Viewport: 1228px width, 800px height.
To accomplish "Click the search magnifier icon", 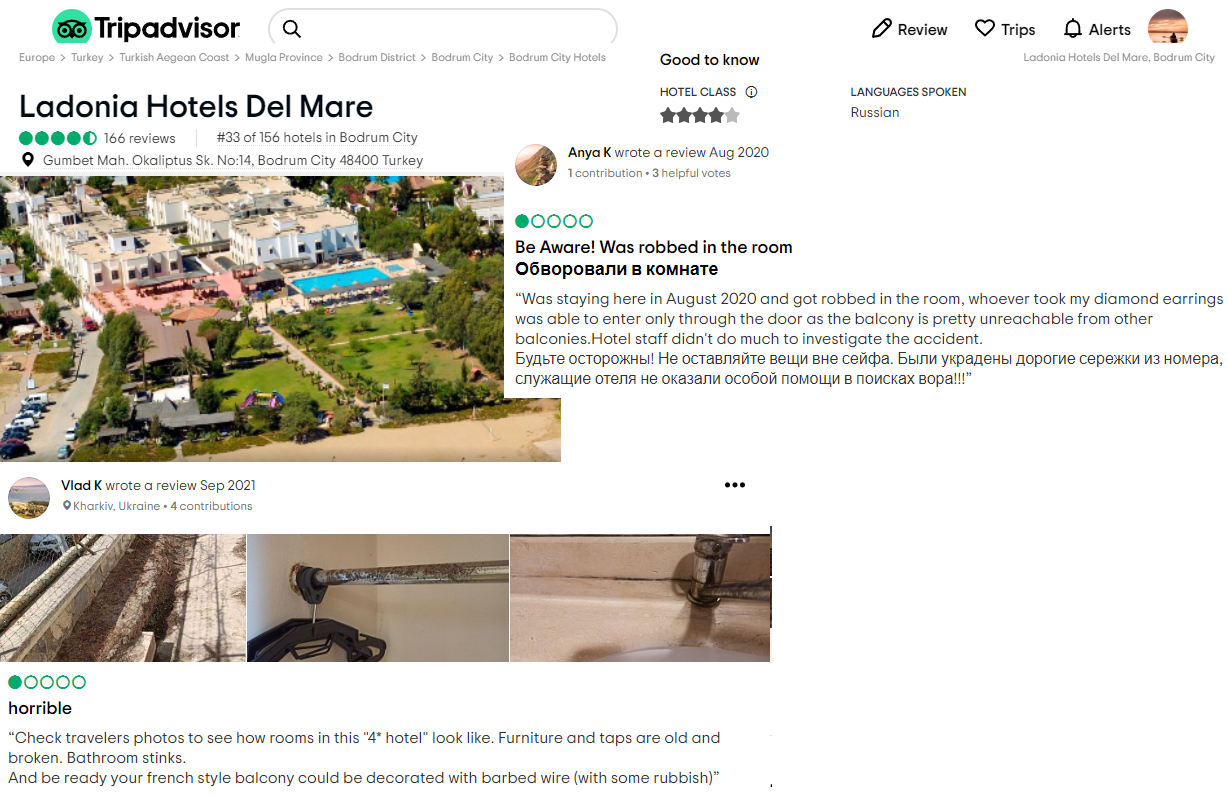I will click(291, 29).
